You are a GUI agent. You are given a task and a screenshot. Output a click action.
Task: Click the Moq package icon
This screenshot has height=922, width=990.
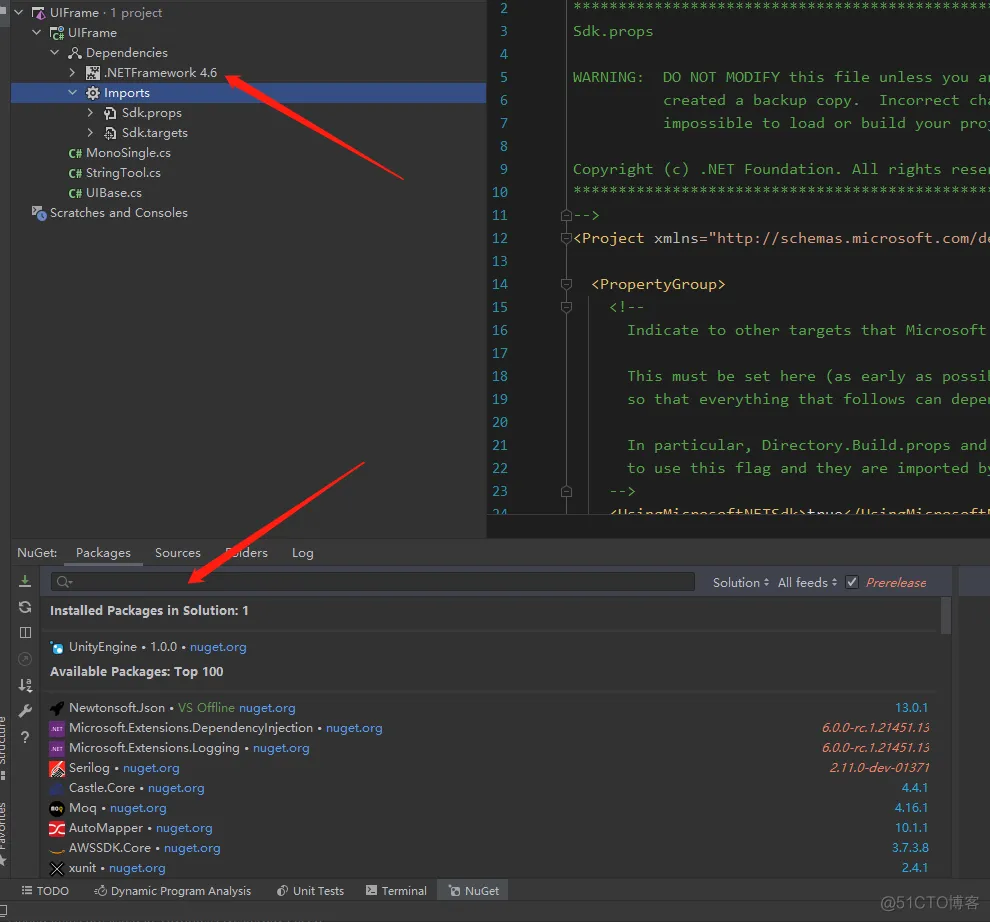[57, 808]
